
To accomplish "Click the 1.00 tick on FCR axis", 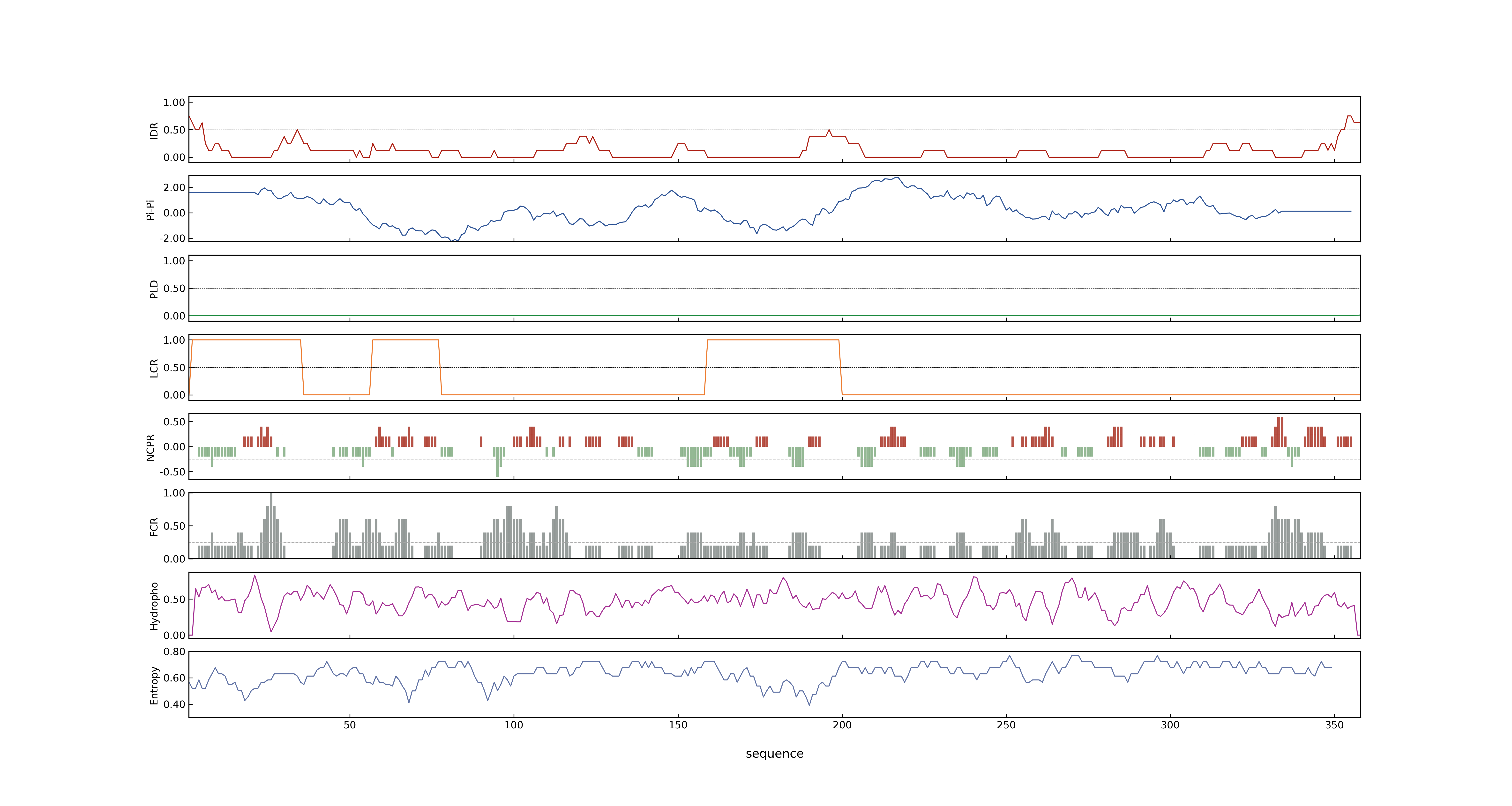I will coord(174,493).
